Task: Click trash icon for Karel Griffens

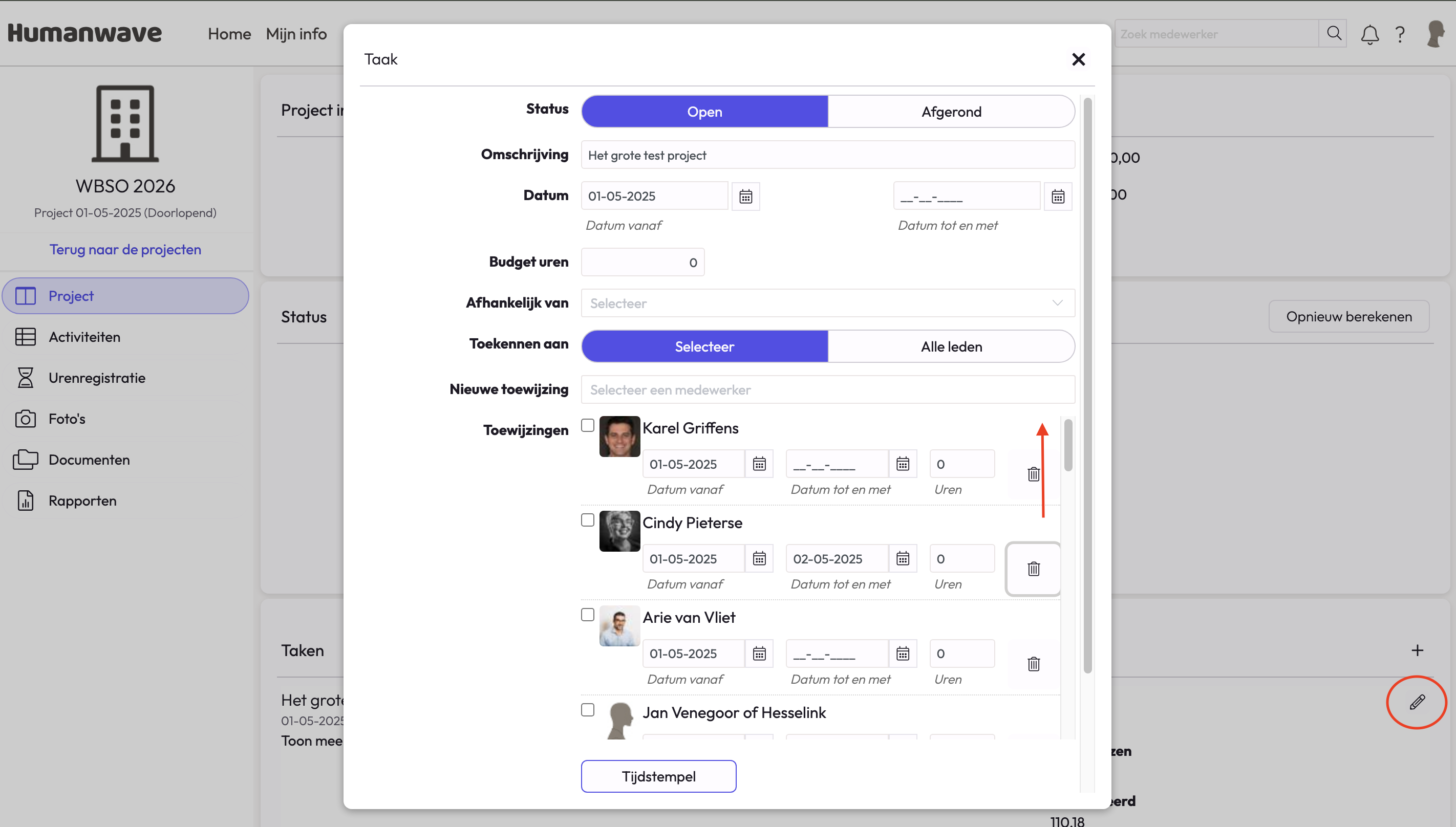Action: pyautogui.click(x=1033, y=474)
